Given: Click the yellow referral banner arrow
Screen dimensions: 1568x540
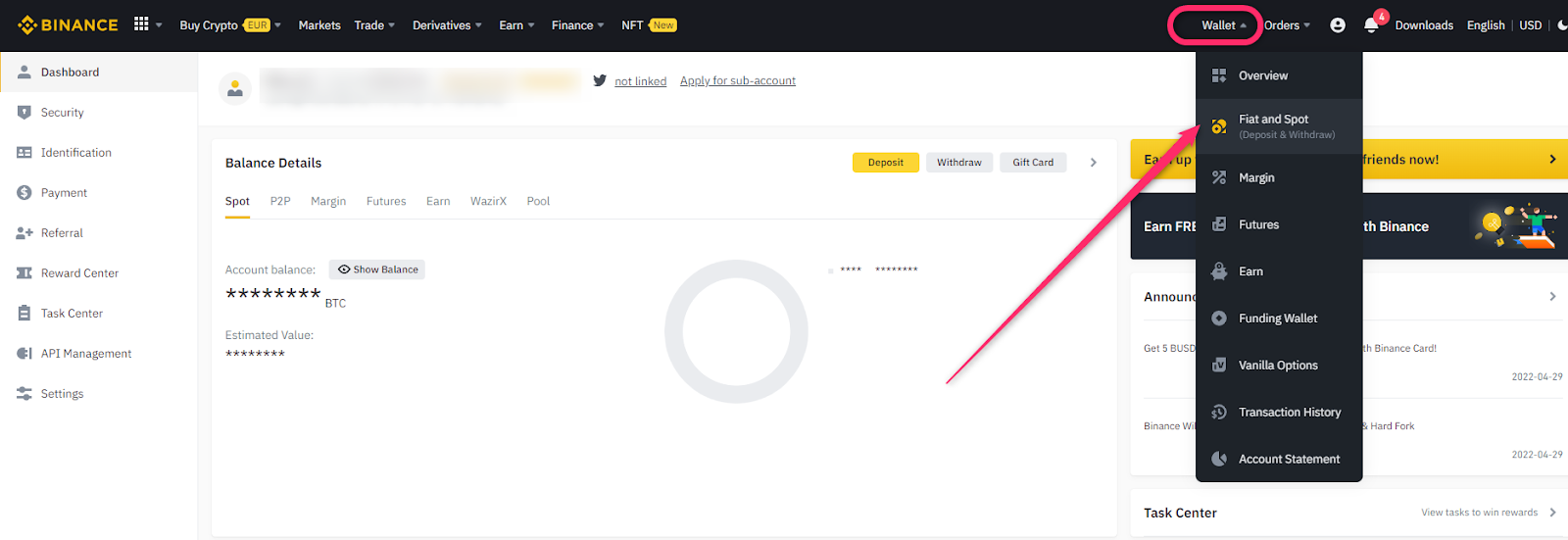Looking at the screenshot, I should (x=1552, y=159).
